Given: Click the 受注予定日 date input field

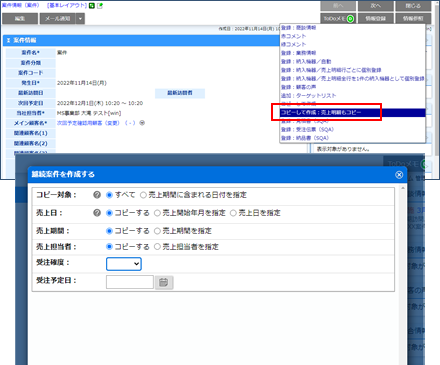Looking at the screenshot, I should pos(130,282).
